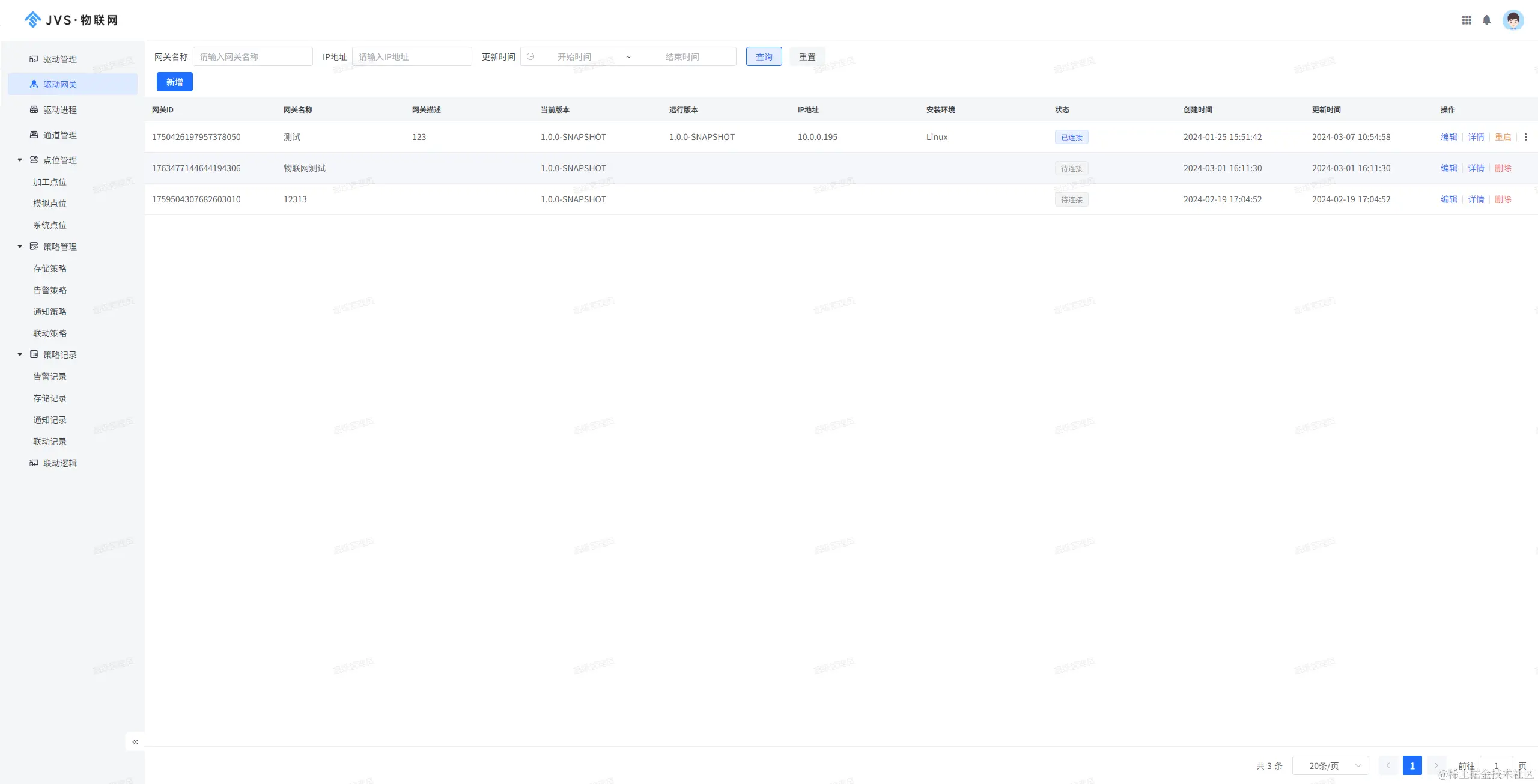Collapse the 点位管理 tree group

(20, 160)
